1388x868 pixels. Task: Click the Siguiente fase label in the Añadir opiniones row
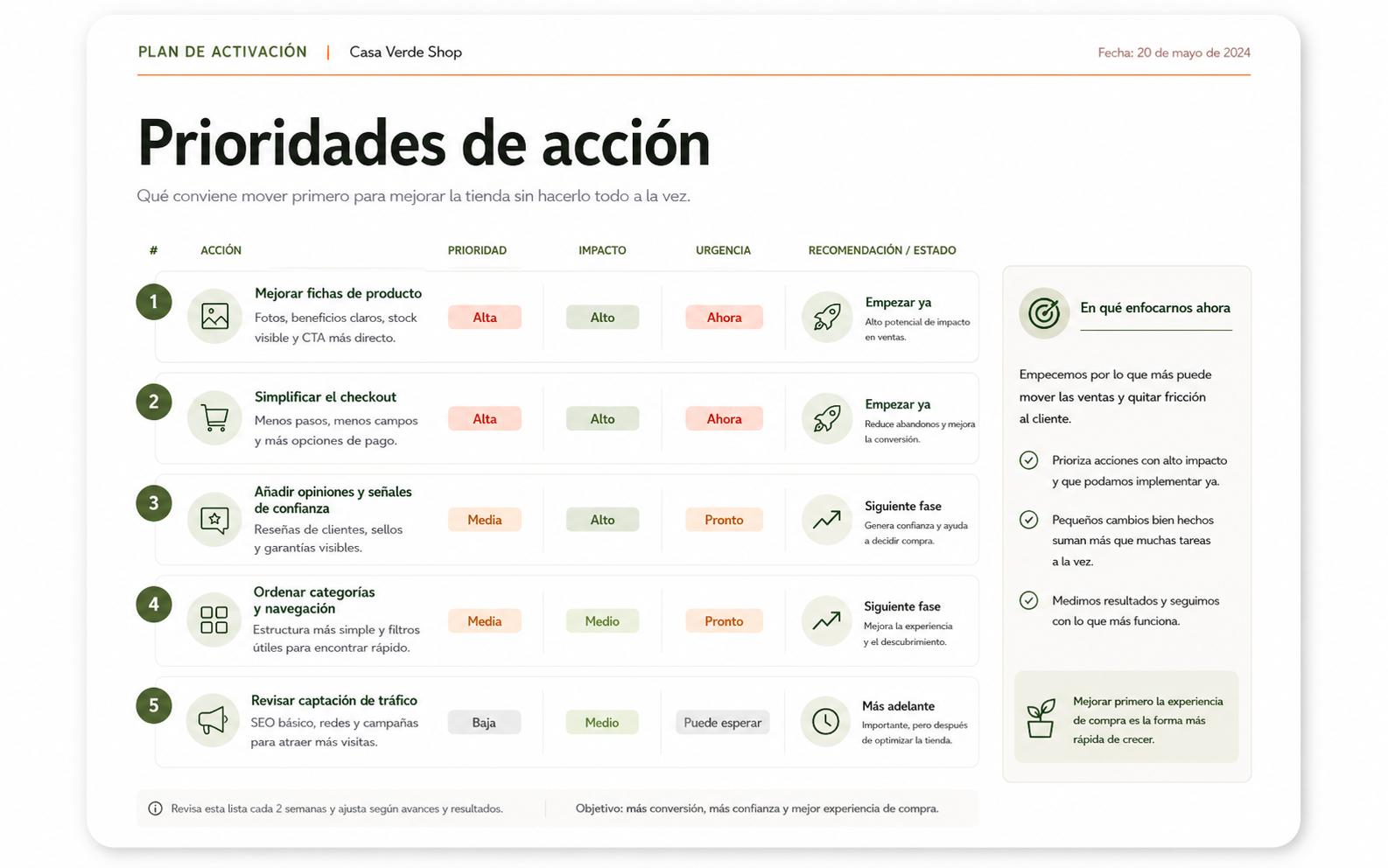[902, 506]
